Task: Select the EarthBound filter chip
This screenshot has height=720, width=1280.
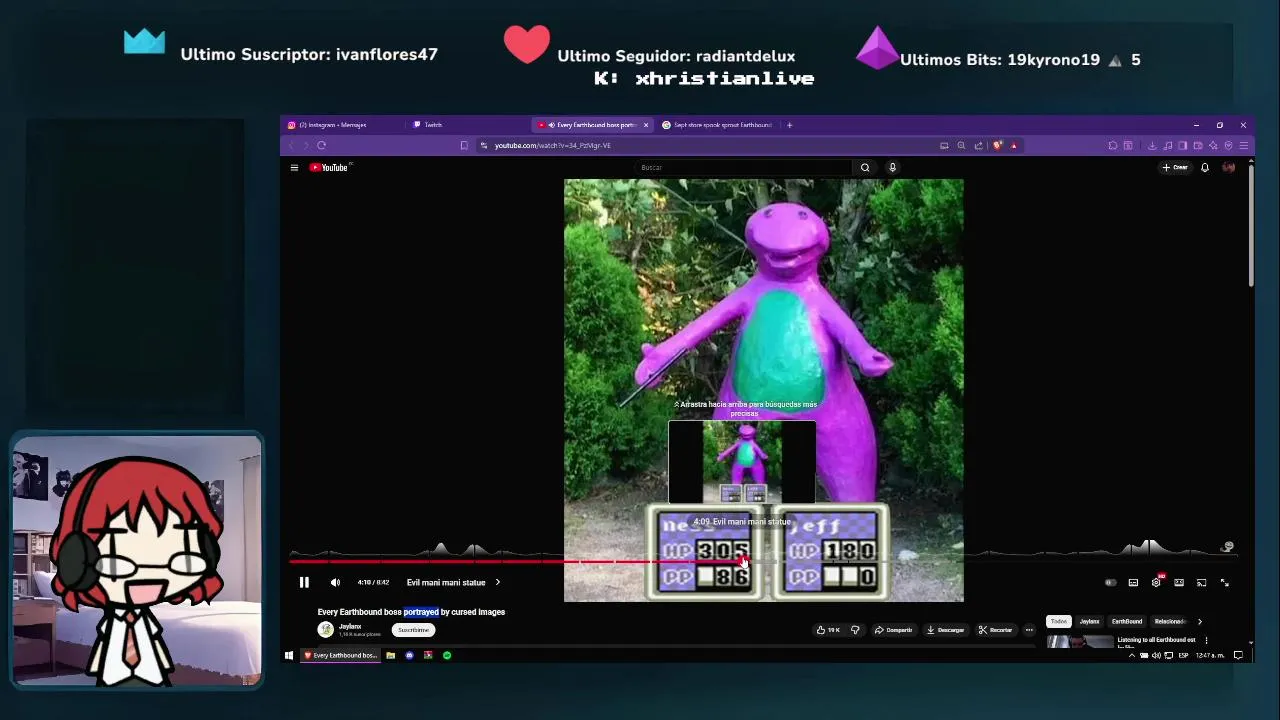Action: point(1127,621)
